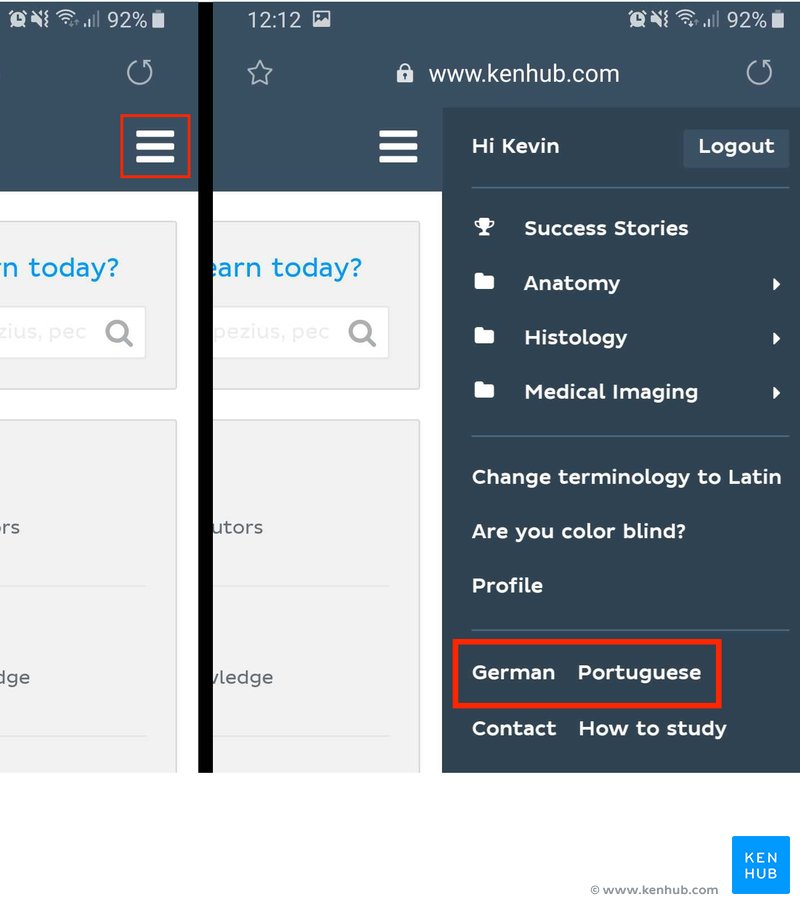Tap Wi-Fi icon in right status bar

click(686, 19)
